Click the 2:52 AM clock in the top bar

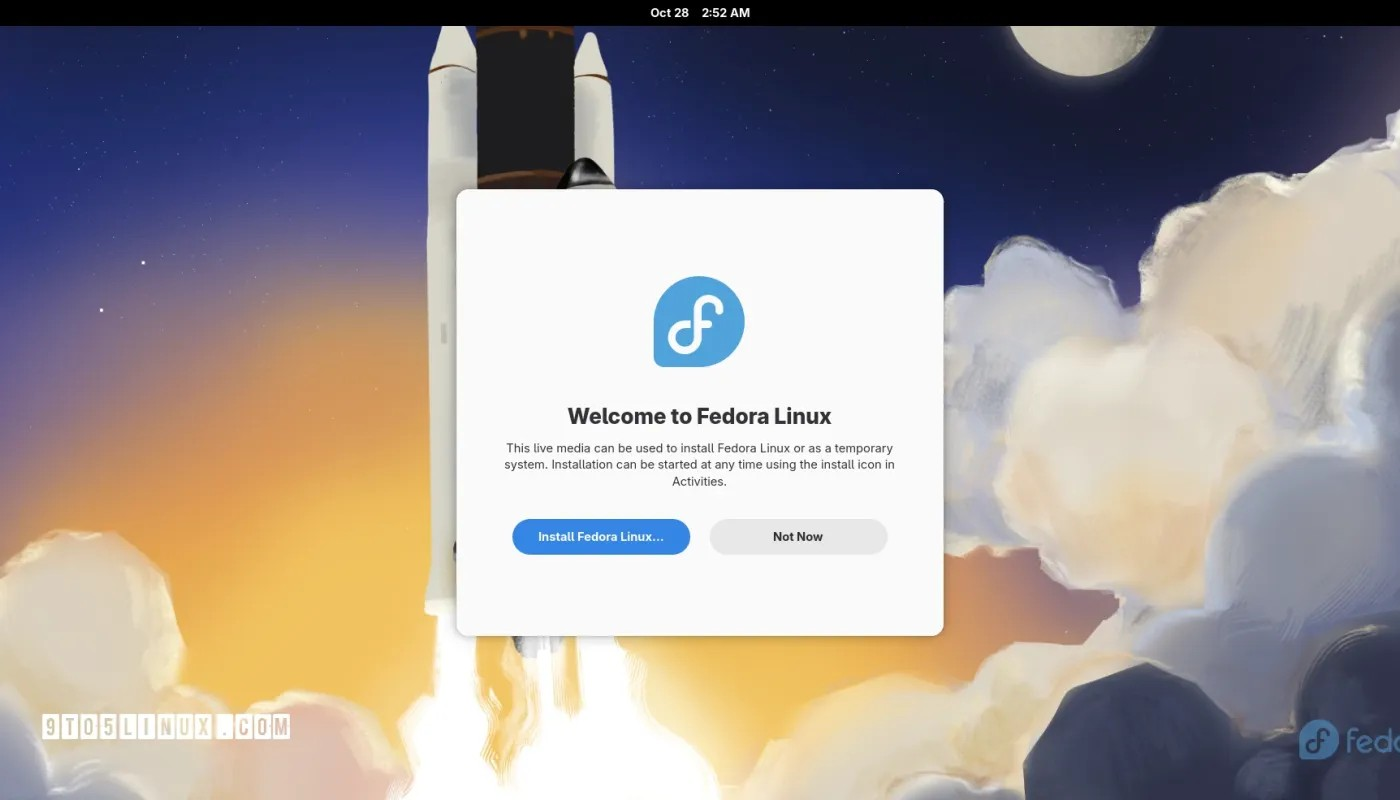pos(725,12)
